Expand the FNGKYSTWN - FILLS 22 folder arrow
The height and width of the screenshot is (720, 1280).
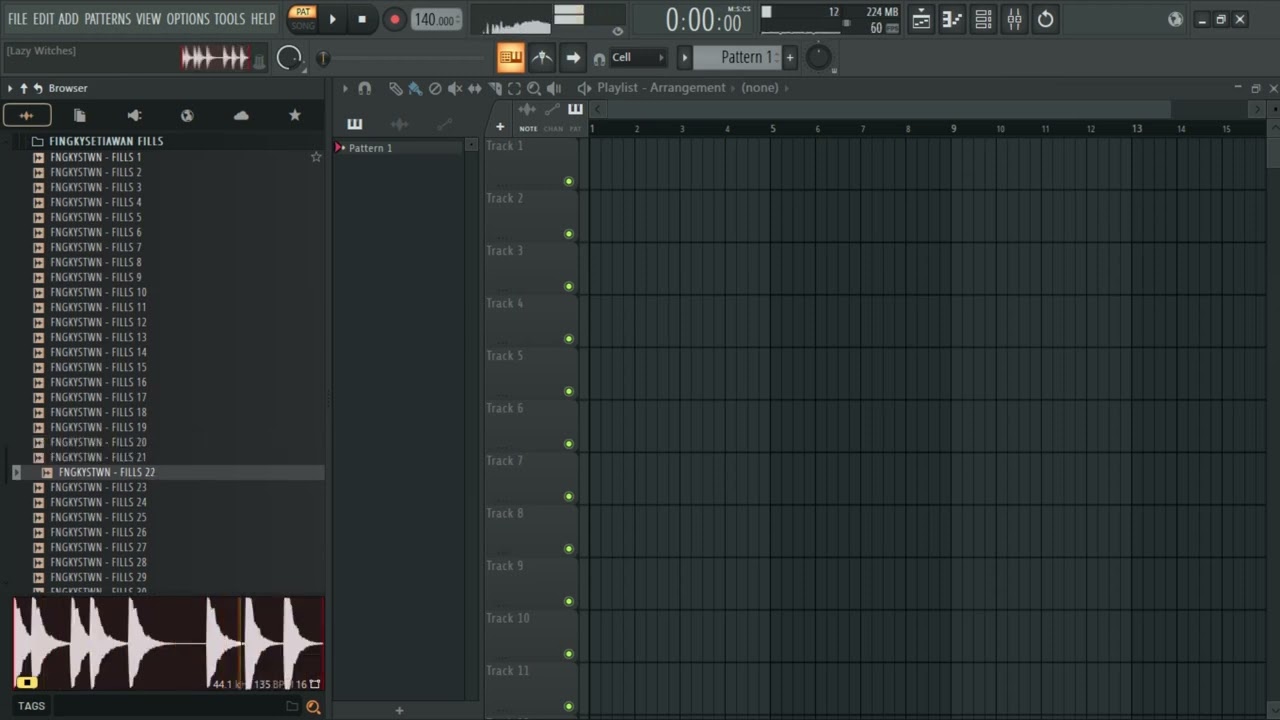pyautogui.click(x=16, y=472)
